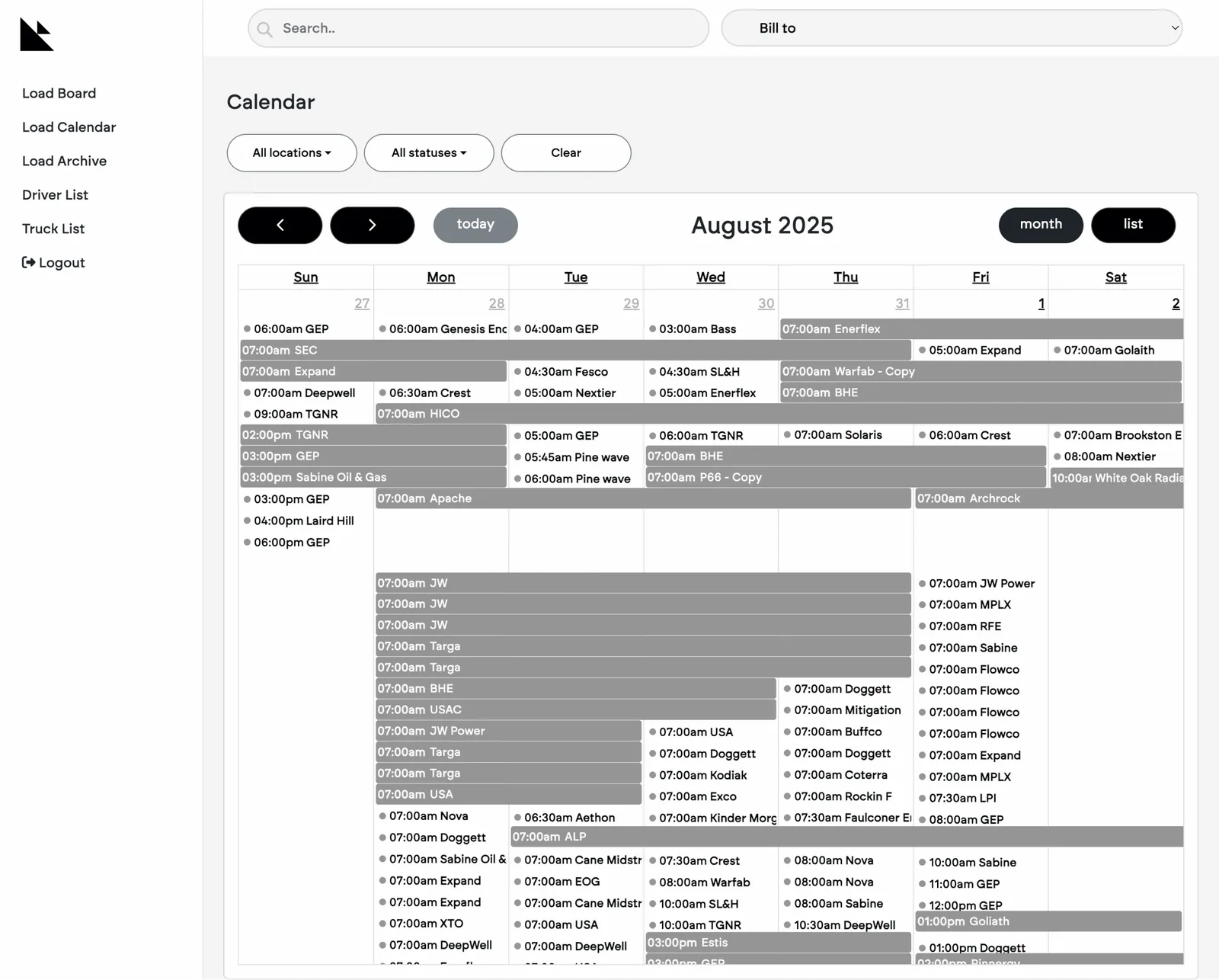The height and width of the screenshot is (980, 1219).
Task: Open the Sat column header link
Action: point(1116,277)
